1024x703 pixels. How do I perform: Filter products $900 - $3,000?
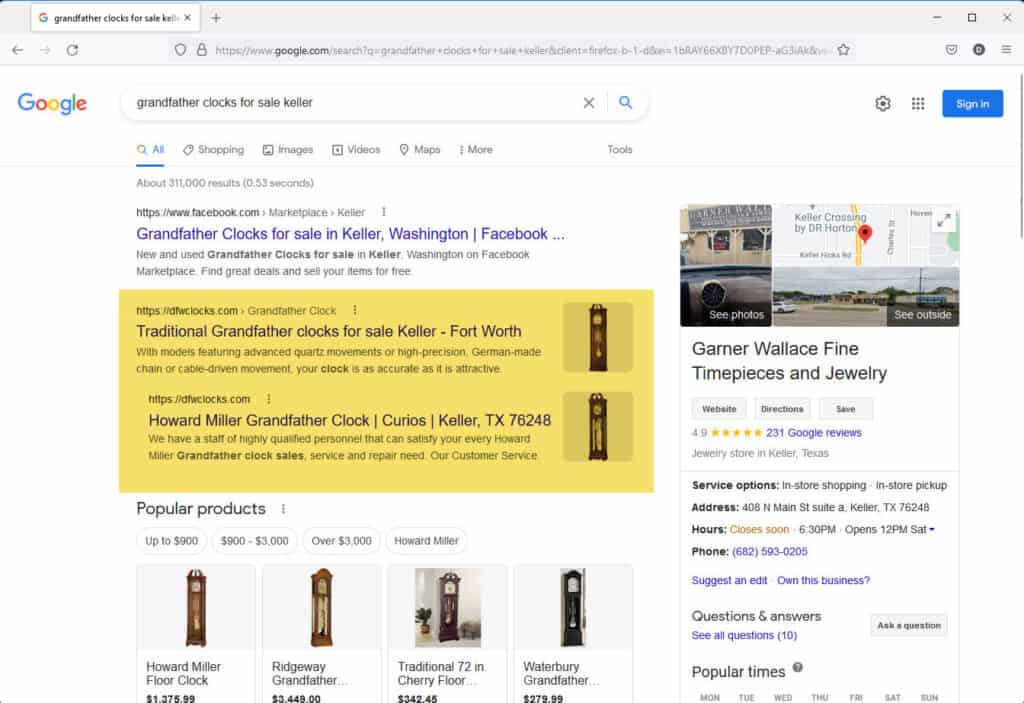[255, 541]
